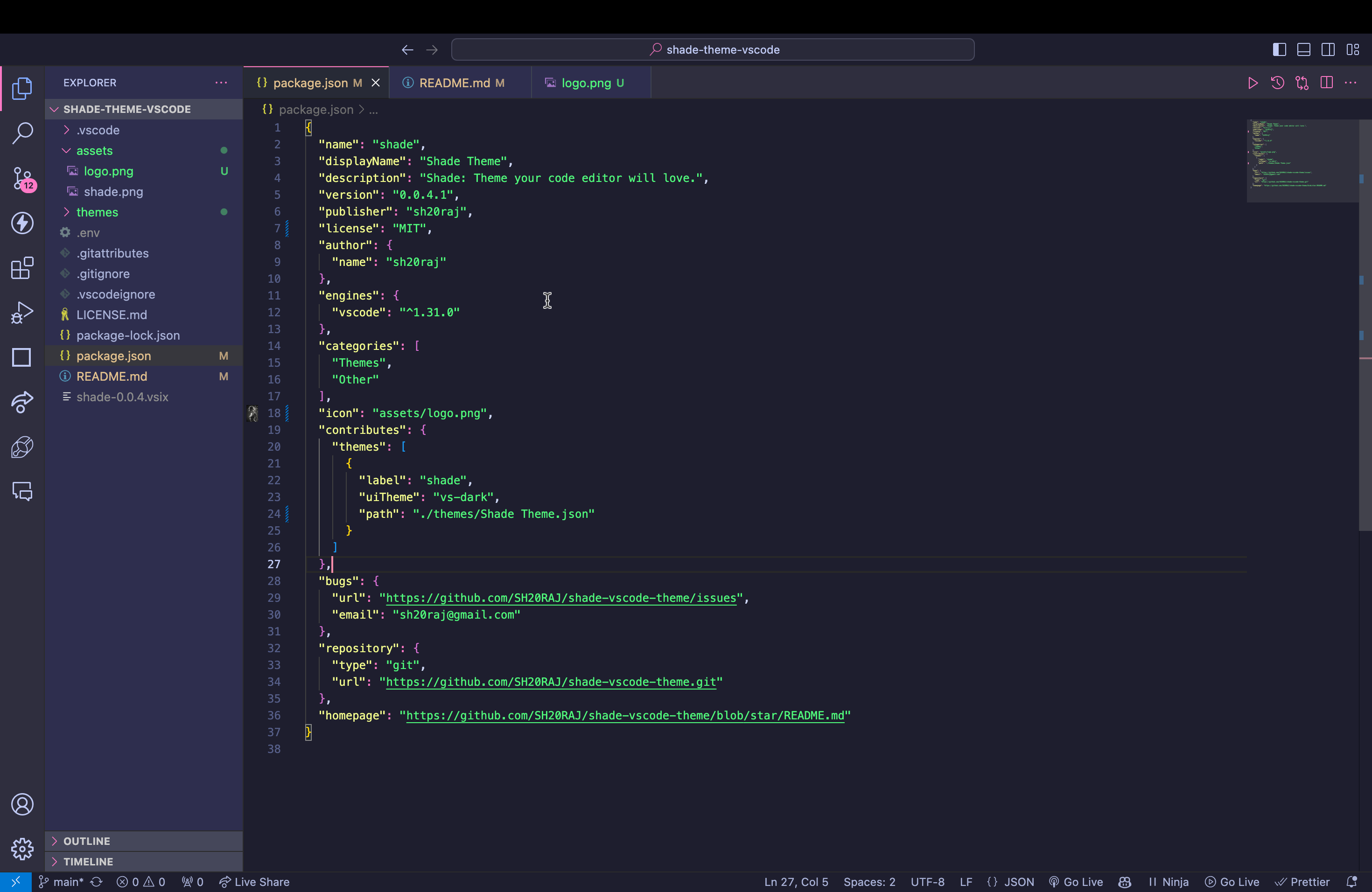Collapse the assets folder
This screenshot has width=1372, height=892.
[94, 150]
